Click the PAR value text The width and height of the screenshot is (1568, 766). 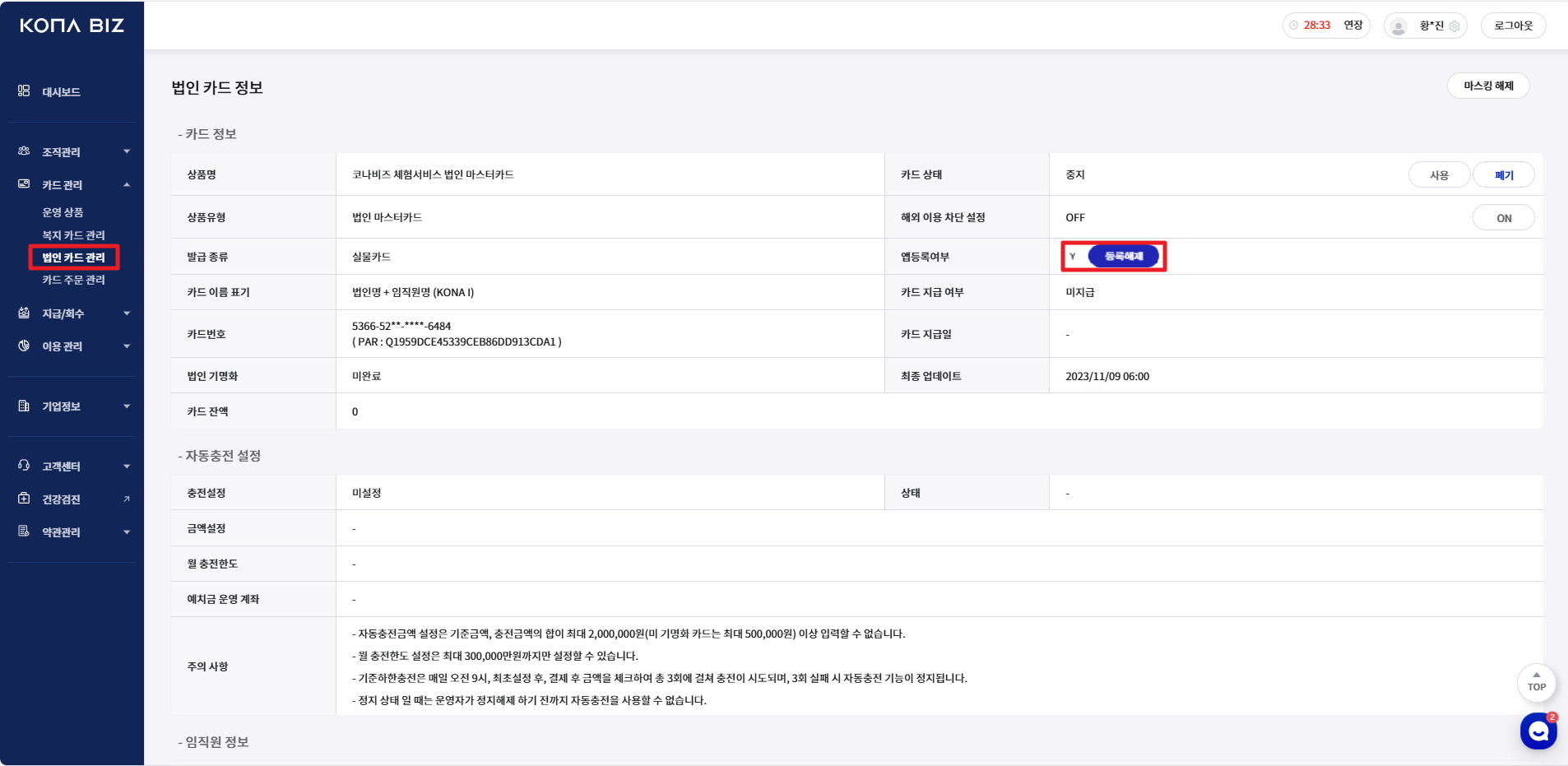[457, 341]
